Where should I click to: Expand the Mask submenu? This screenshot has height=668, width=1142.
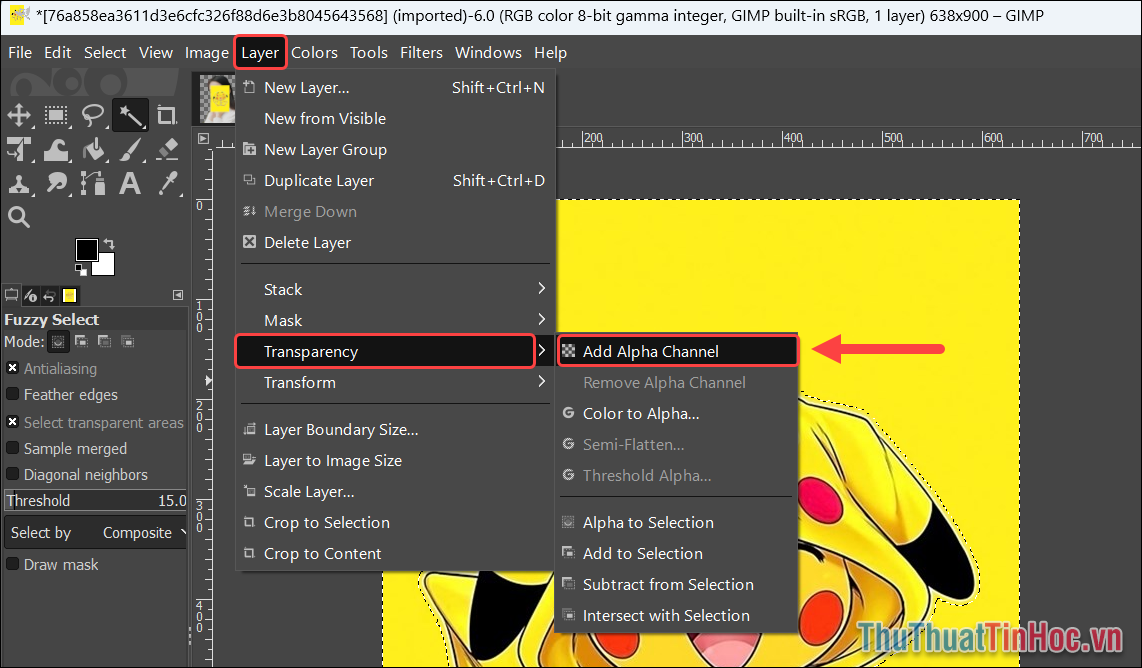pos(395,321)
